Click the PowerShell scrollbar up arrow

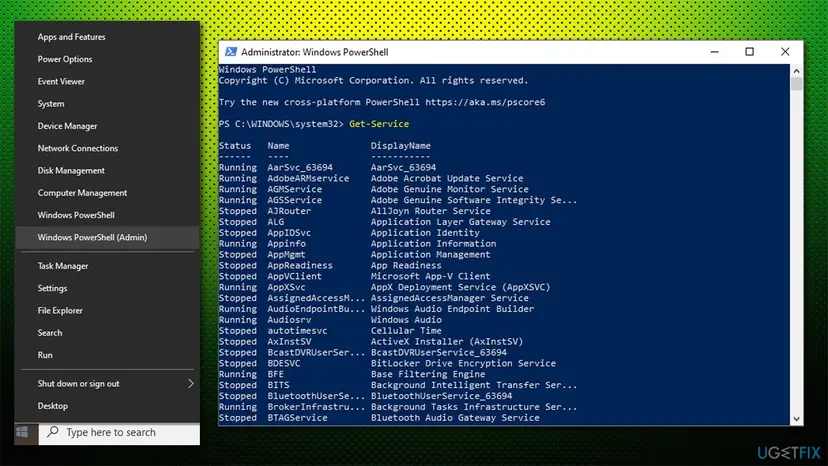(x=796, y=71)
